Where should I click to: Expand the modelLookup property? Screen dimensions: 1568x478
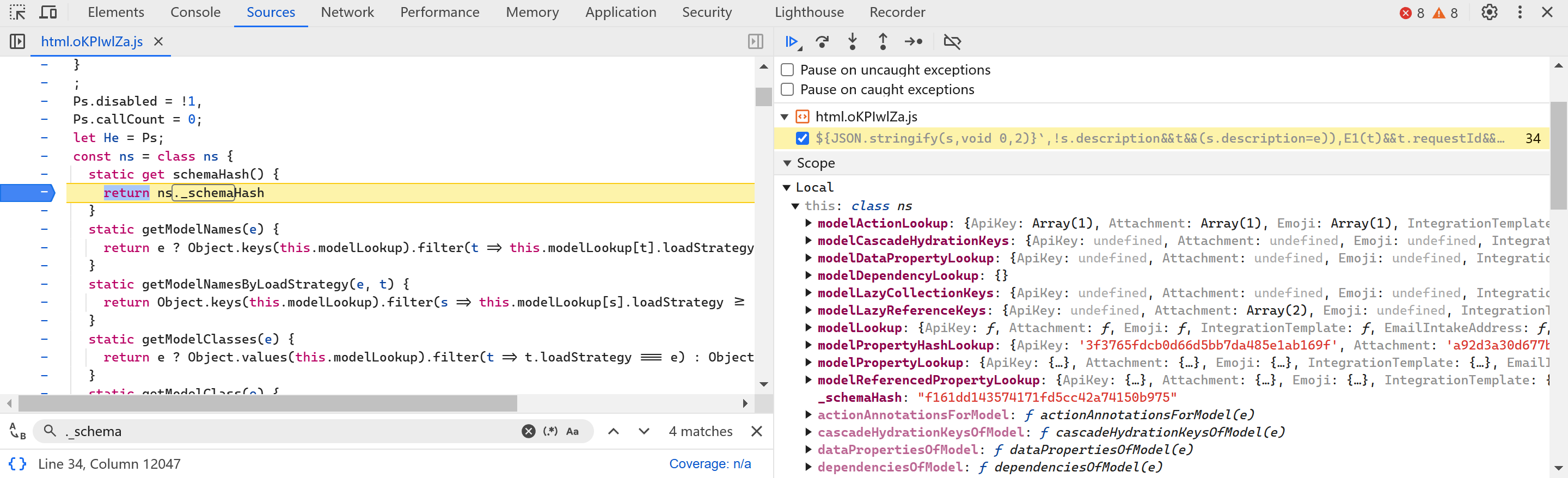[x=808, y=328]
